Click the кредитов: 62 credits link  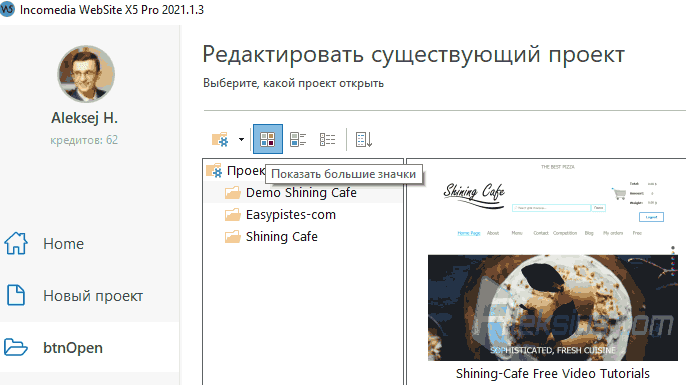[x=84, y=140]
